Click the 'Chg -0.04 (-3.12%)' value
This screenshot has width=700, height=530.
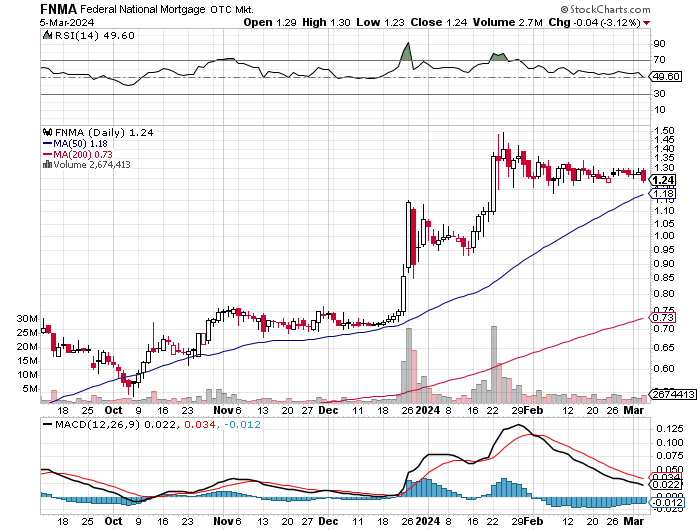click(x=595, y=22)
